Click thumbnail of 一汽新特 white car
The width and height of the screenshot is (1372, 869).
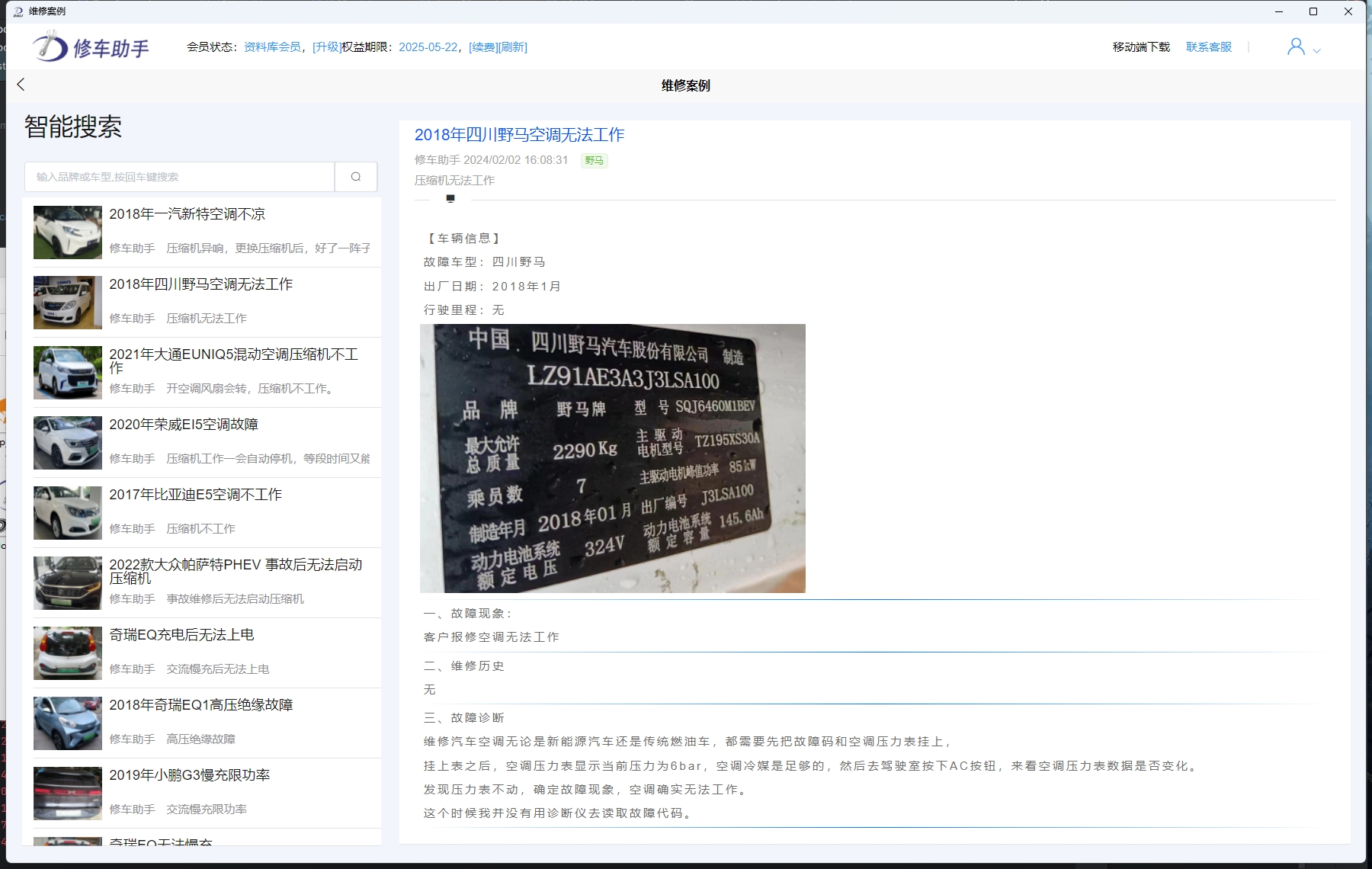tap(68, 232)
